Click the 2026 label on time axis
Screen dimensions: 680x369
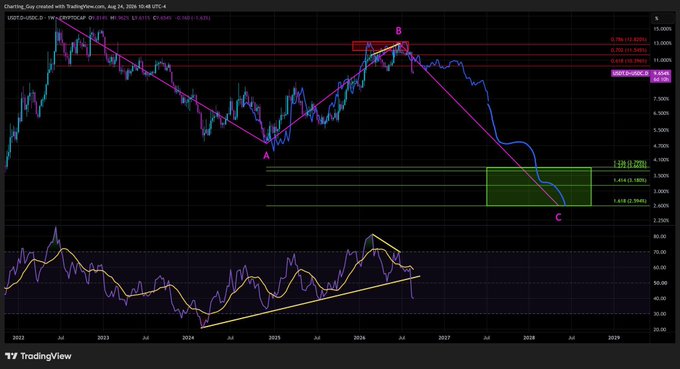[x=359, y=337]
